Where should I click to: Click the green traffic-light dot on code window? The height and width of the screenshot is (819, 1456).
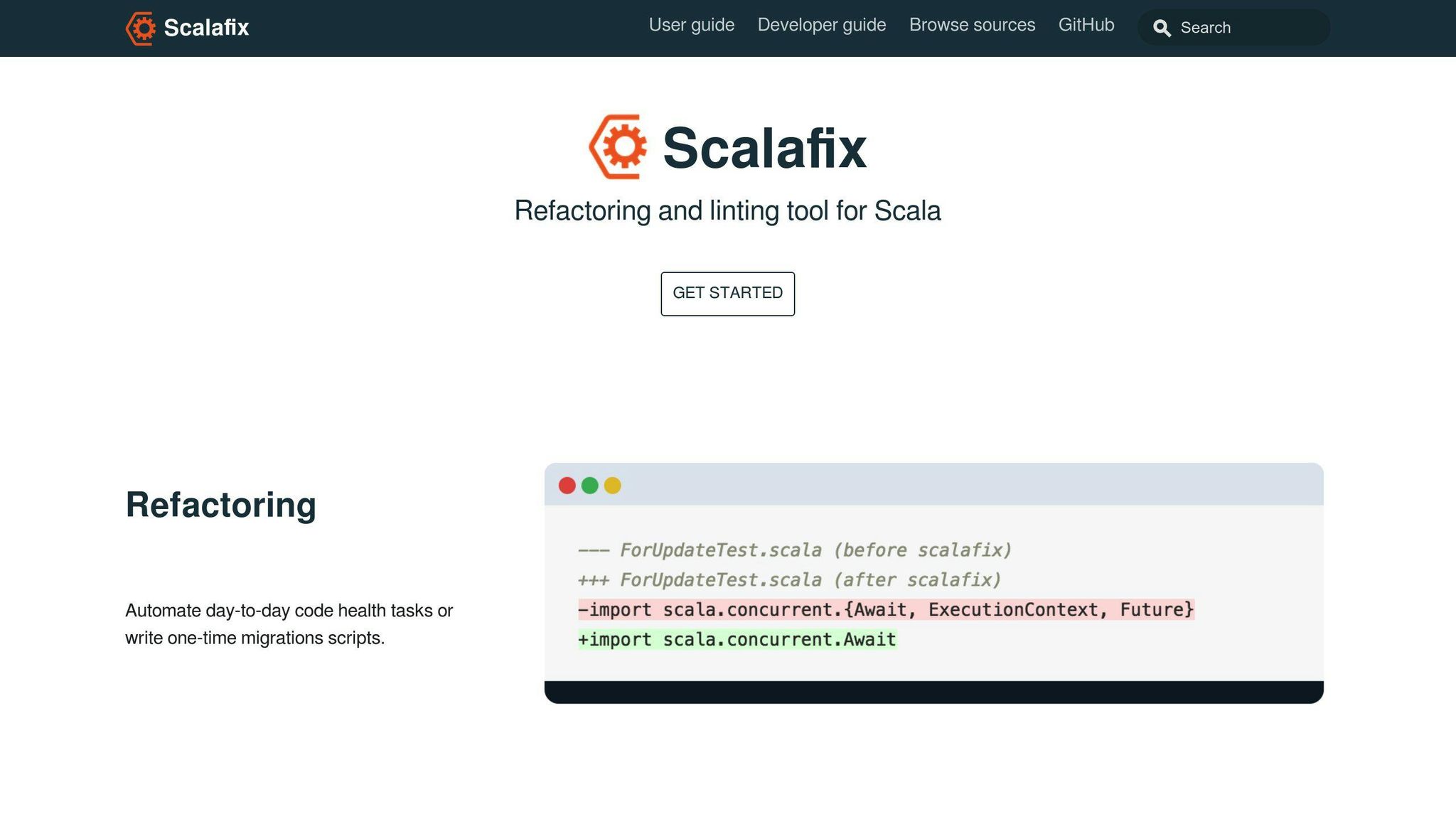pyautogui.click(x=589, y=485)
